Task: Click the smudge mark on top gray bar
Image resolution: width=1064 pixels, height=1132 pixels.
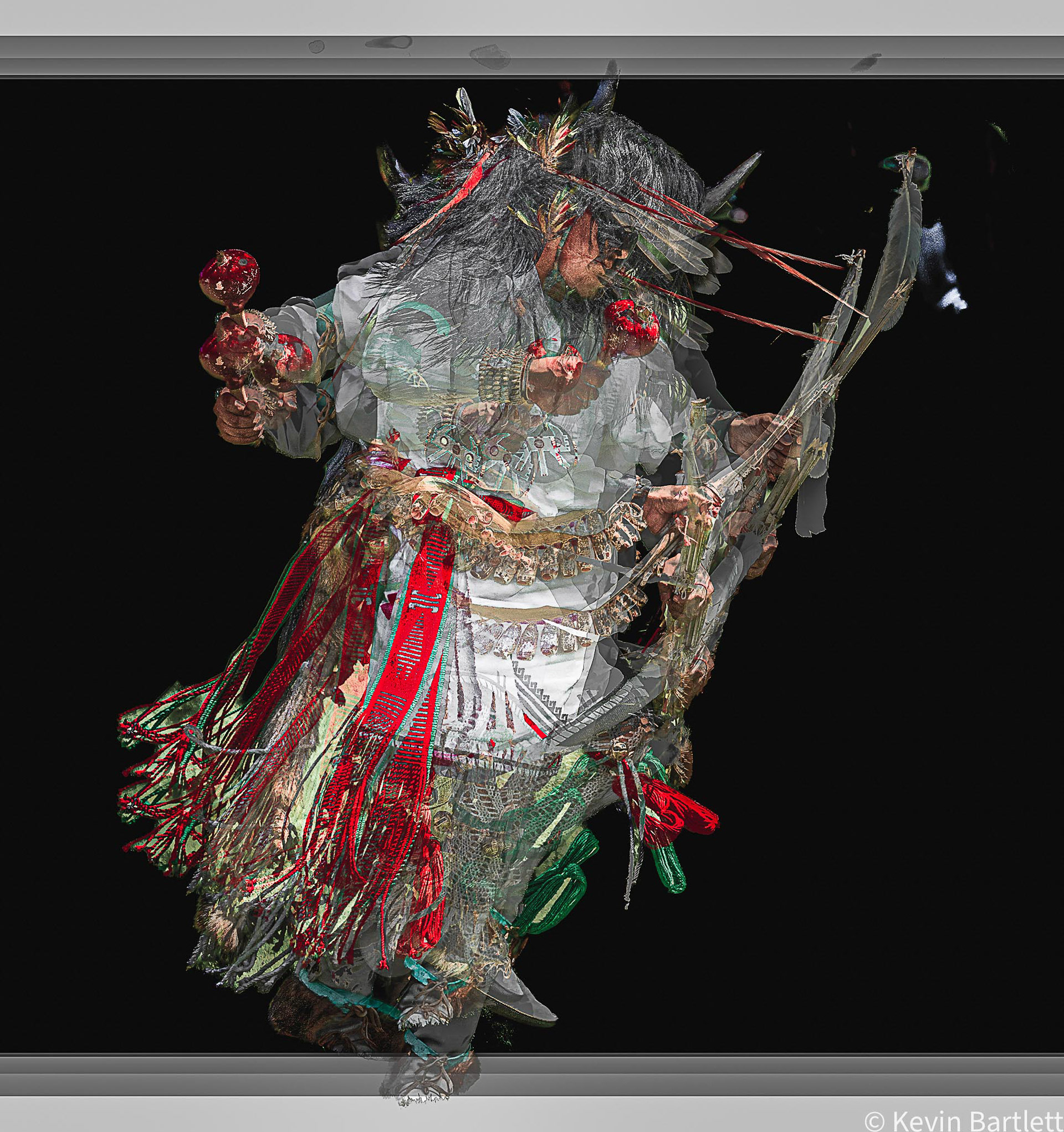Action: point(389,42)
